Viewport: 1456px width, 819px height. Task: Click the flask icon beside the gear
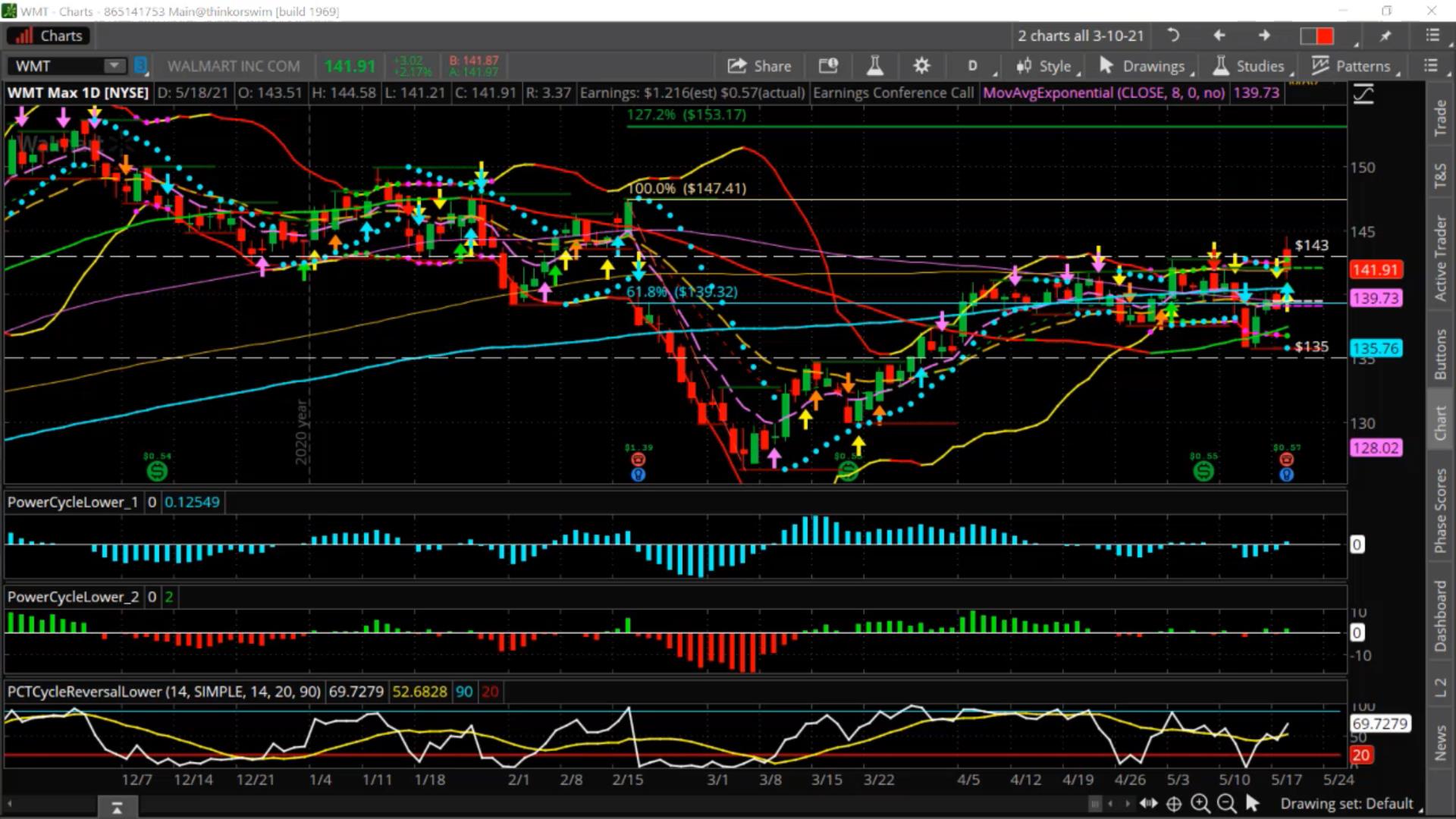click(x=875, y=66)
